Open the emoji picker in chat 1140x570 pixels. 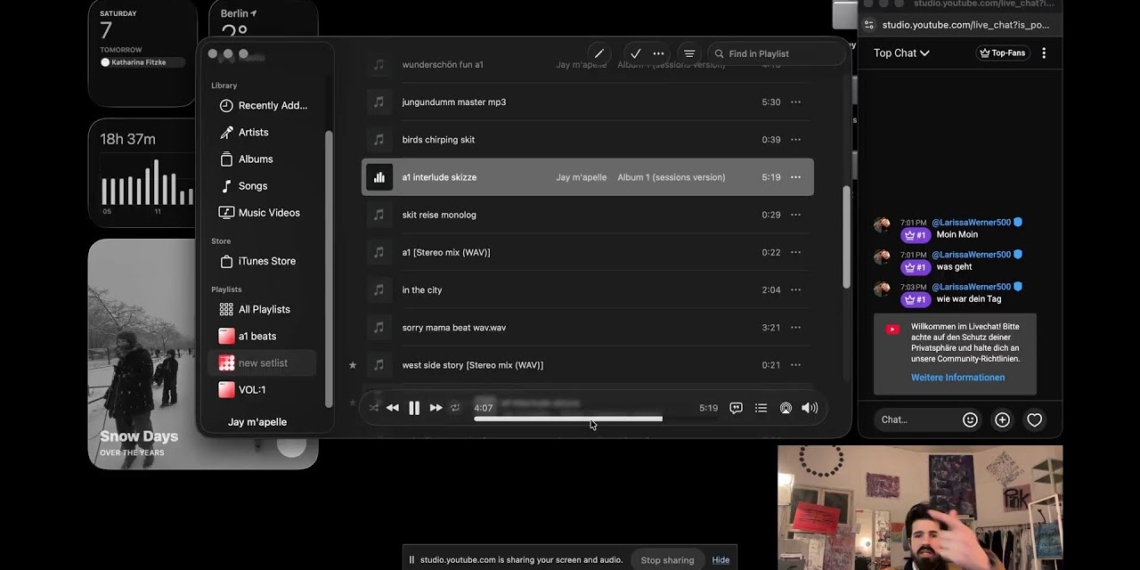point(970,420)
